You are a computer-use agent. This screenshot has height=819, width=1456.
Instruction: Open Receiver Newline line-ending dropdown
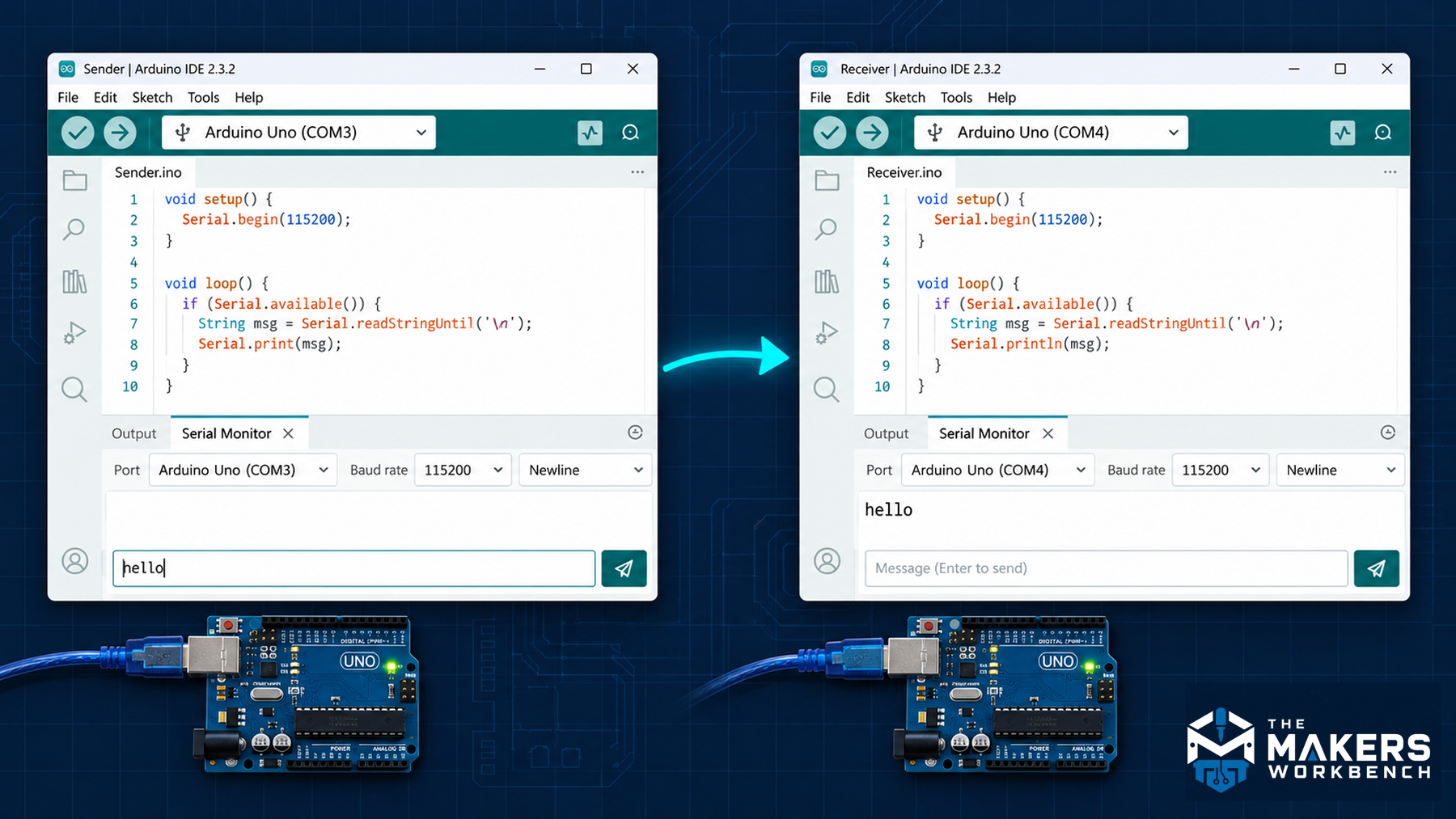(x=1340, y=470)
